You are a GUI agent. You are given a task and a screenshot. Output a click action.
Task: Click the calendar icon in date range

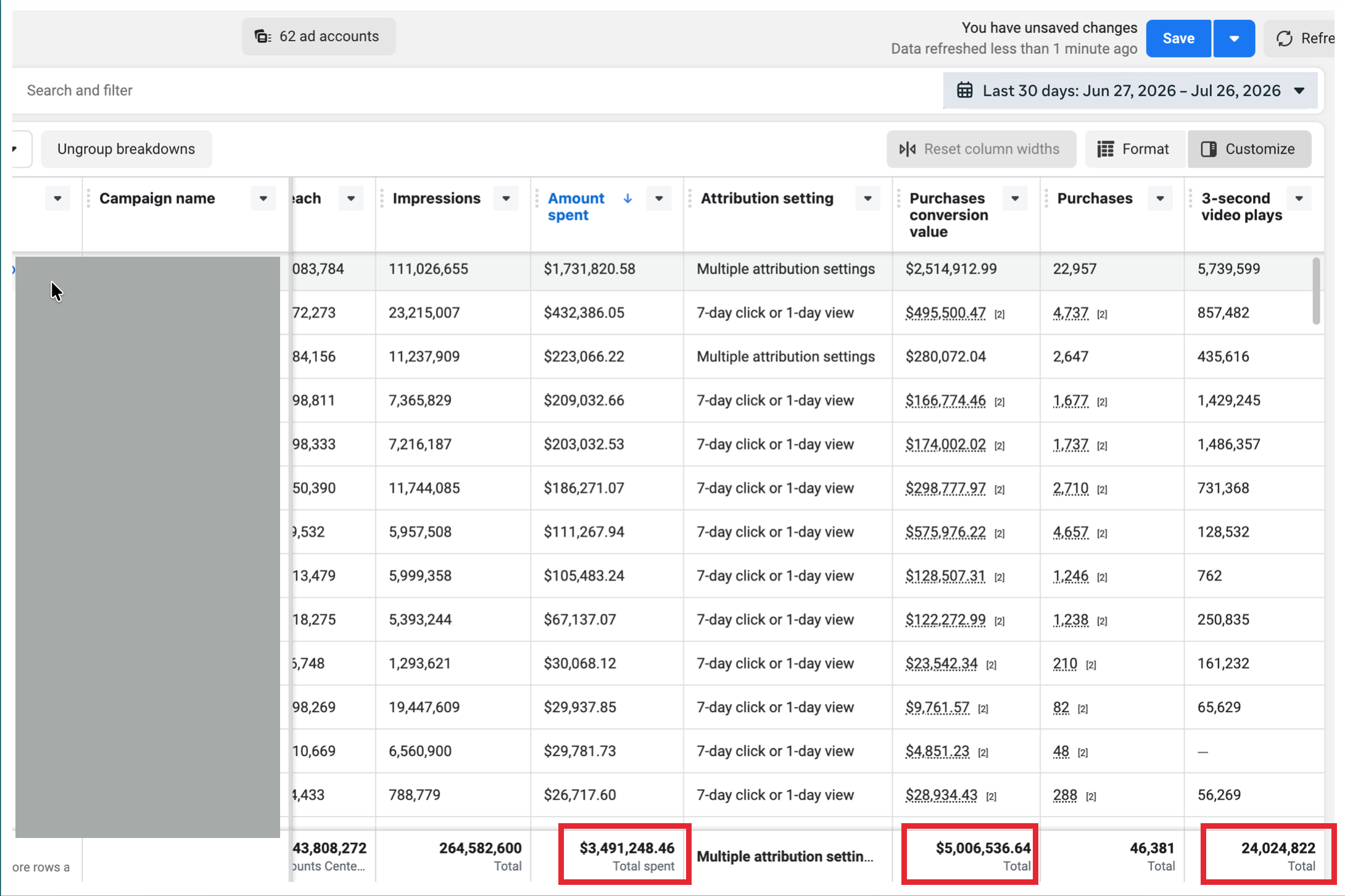[964, 91]
